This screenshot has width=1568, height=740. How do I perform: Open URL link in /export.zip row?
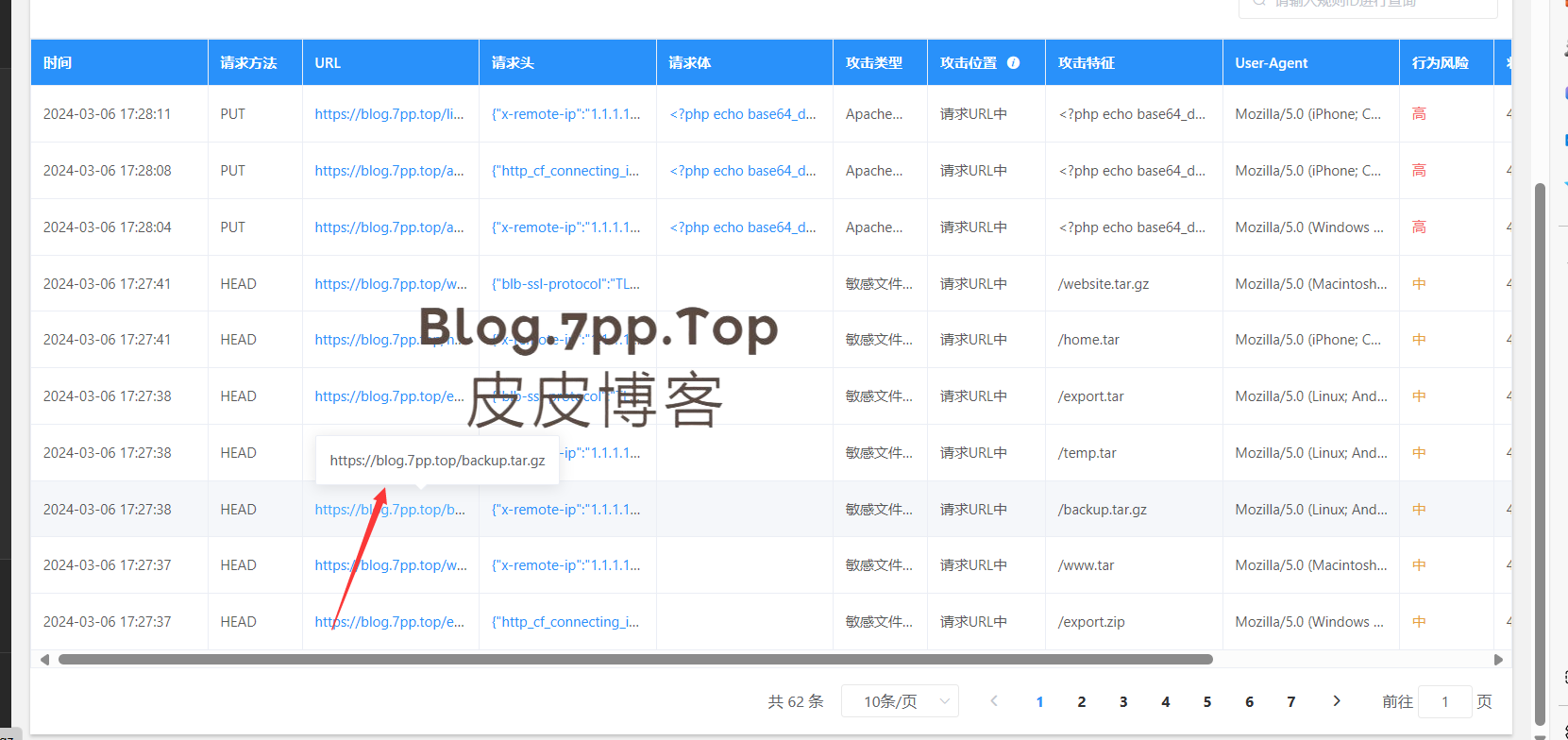(x=389, y=622)
